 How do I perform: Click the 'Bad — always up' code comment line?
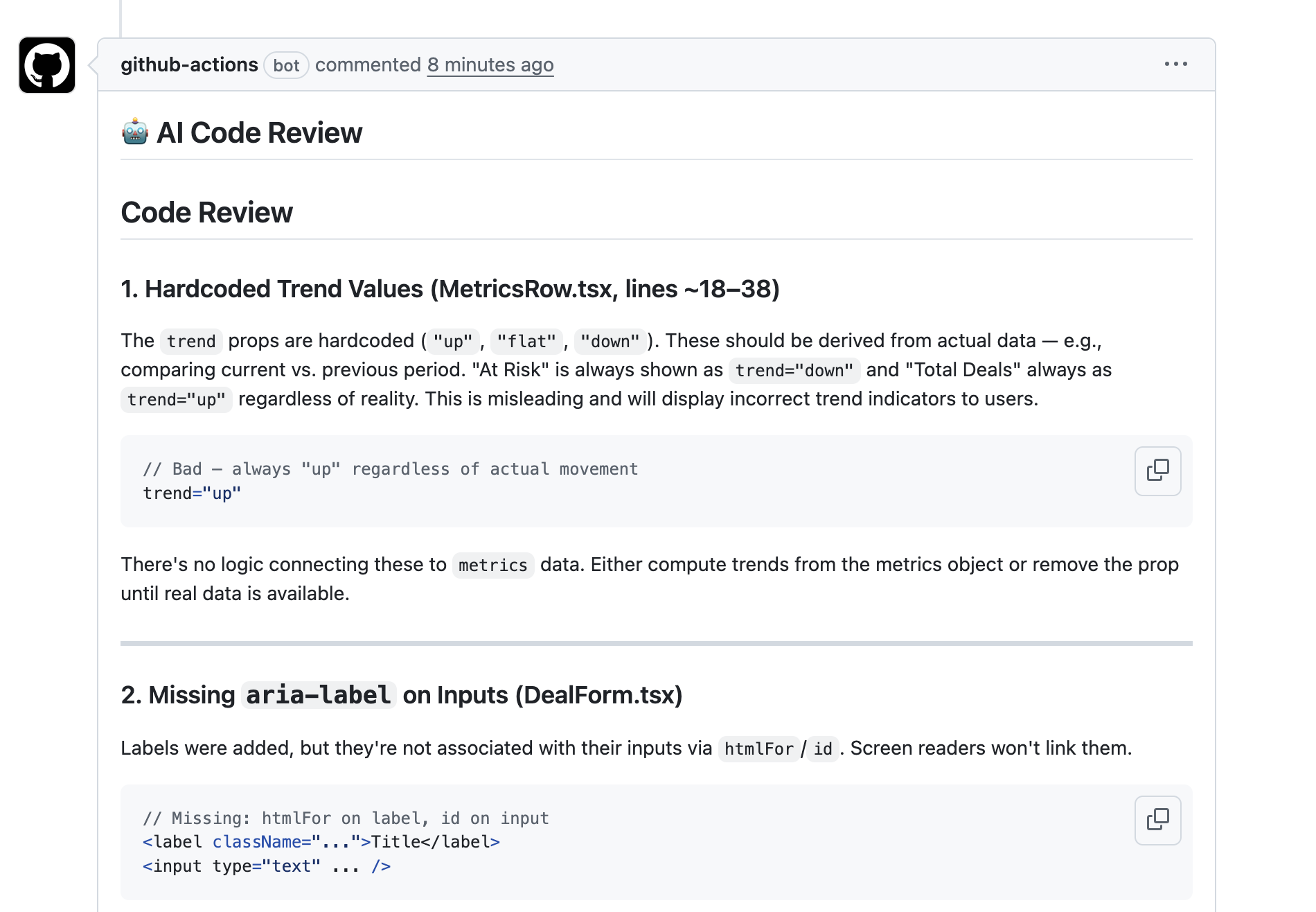(x=390, y=469)
